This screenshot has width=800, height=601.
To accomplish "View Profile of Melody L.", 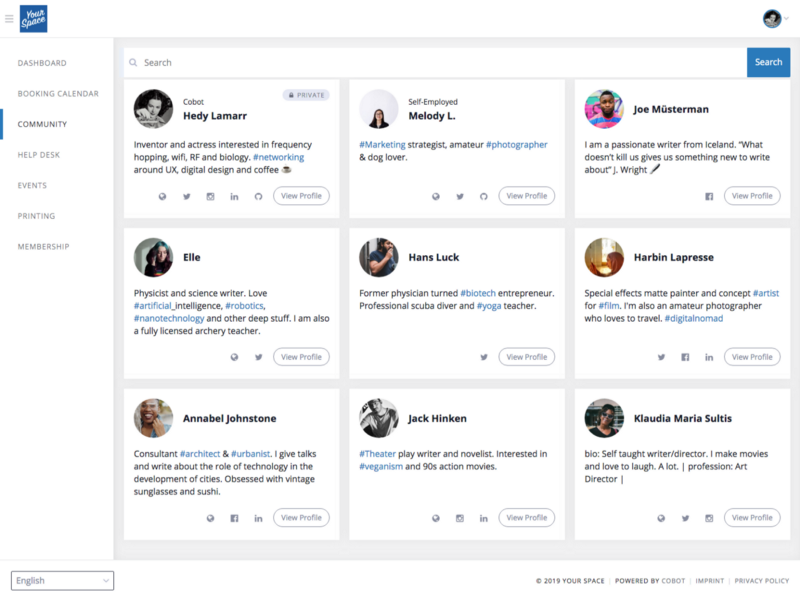I will [x=527, y=196].
